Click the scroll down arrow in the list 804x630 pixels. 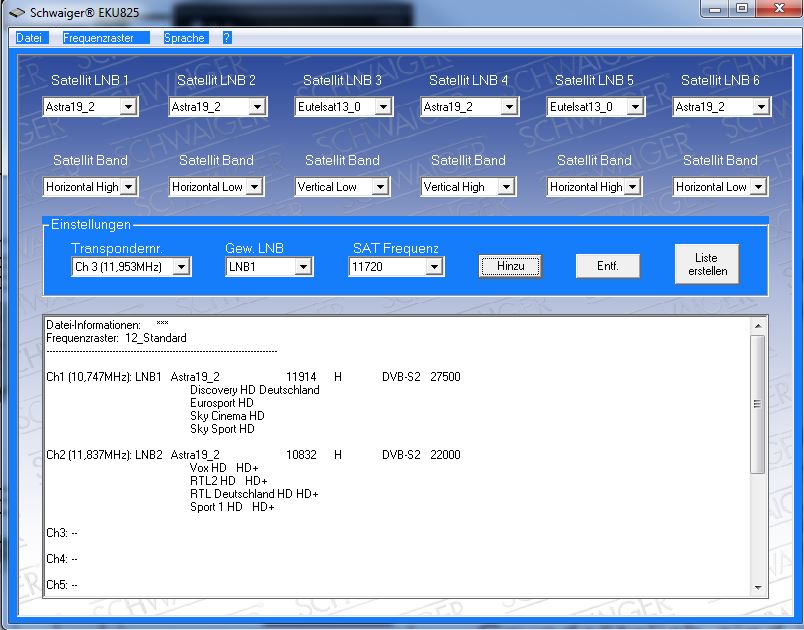point(757,588)
